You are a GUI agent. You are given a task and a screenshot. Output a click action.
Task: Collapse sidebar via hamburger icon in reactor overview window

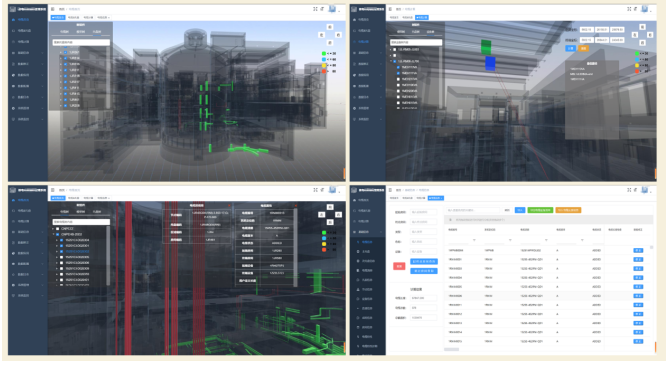(52, 9)
